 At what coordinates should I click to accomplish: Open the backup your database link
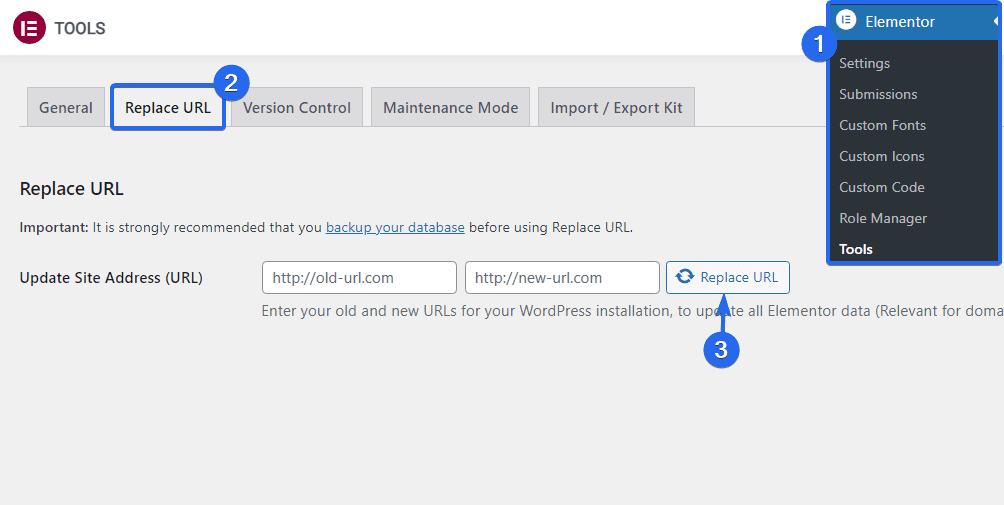pos(395,227)
